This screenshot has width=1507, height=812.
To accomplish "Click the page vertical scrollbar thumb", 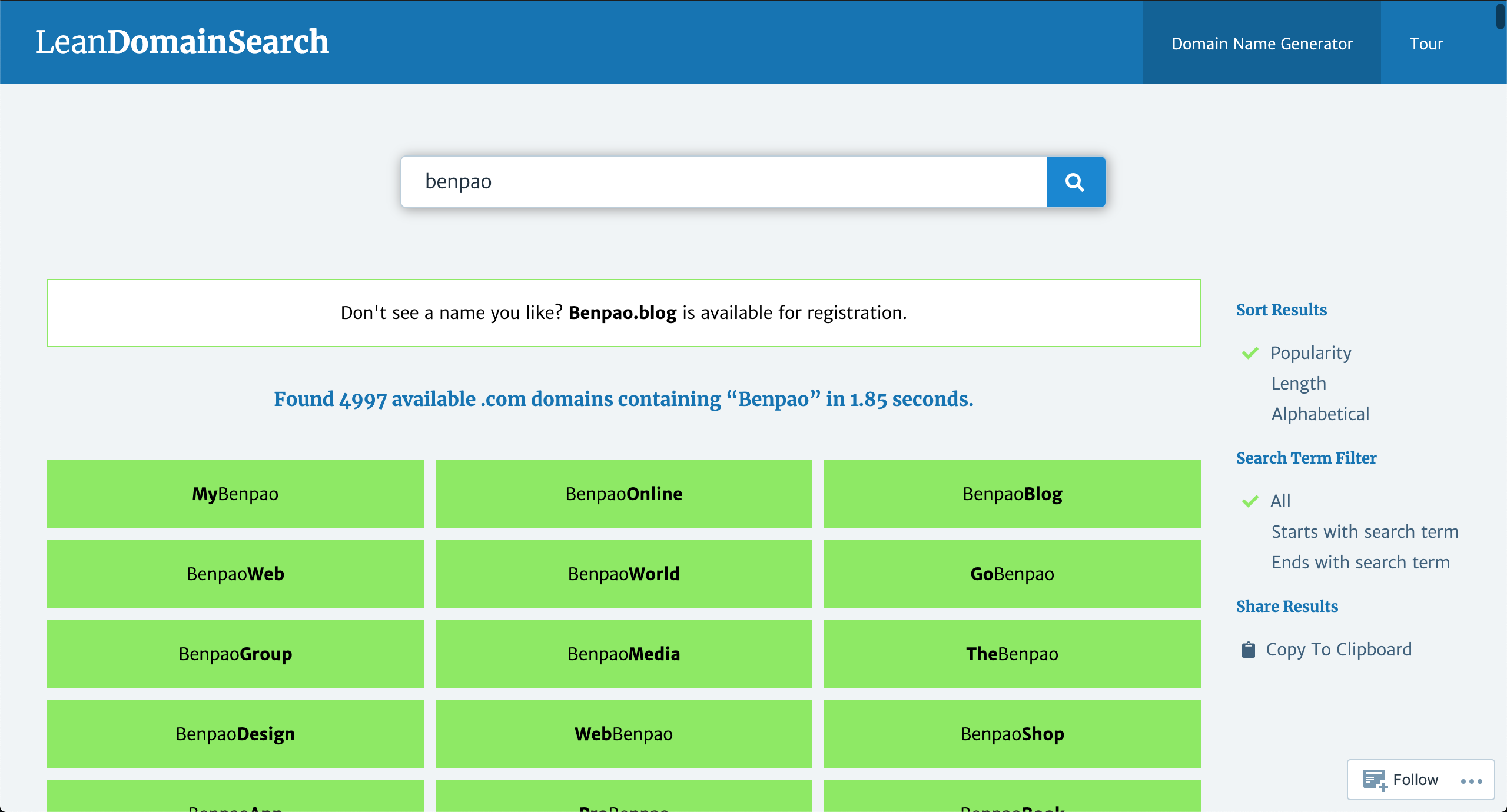I will coord(1501,15).
